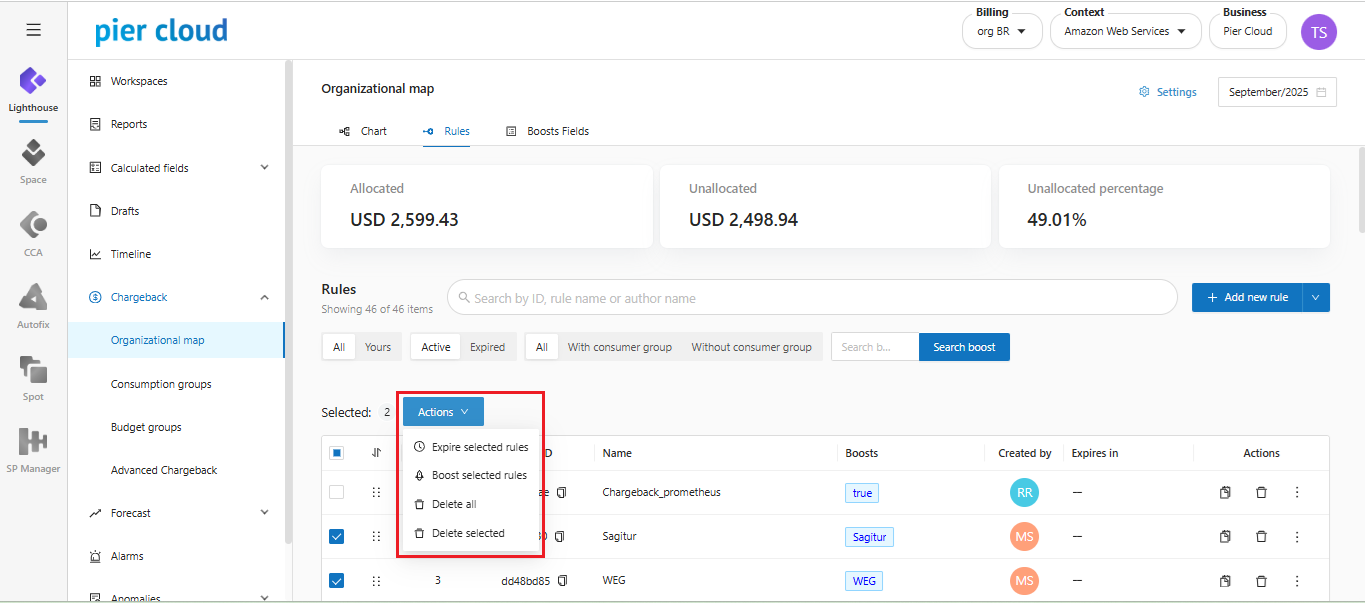Image resolution: width=1365 pixels, height=603 pixels.
Task: Click the hamburger menu icon
Action: pyautogui.click(x=33, y=30)
